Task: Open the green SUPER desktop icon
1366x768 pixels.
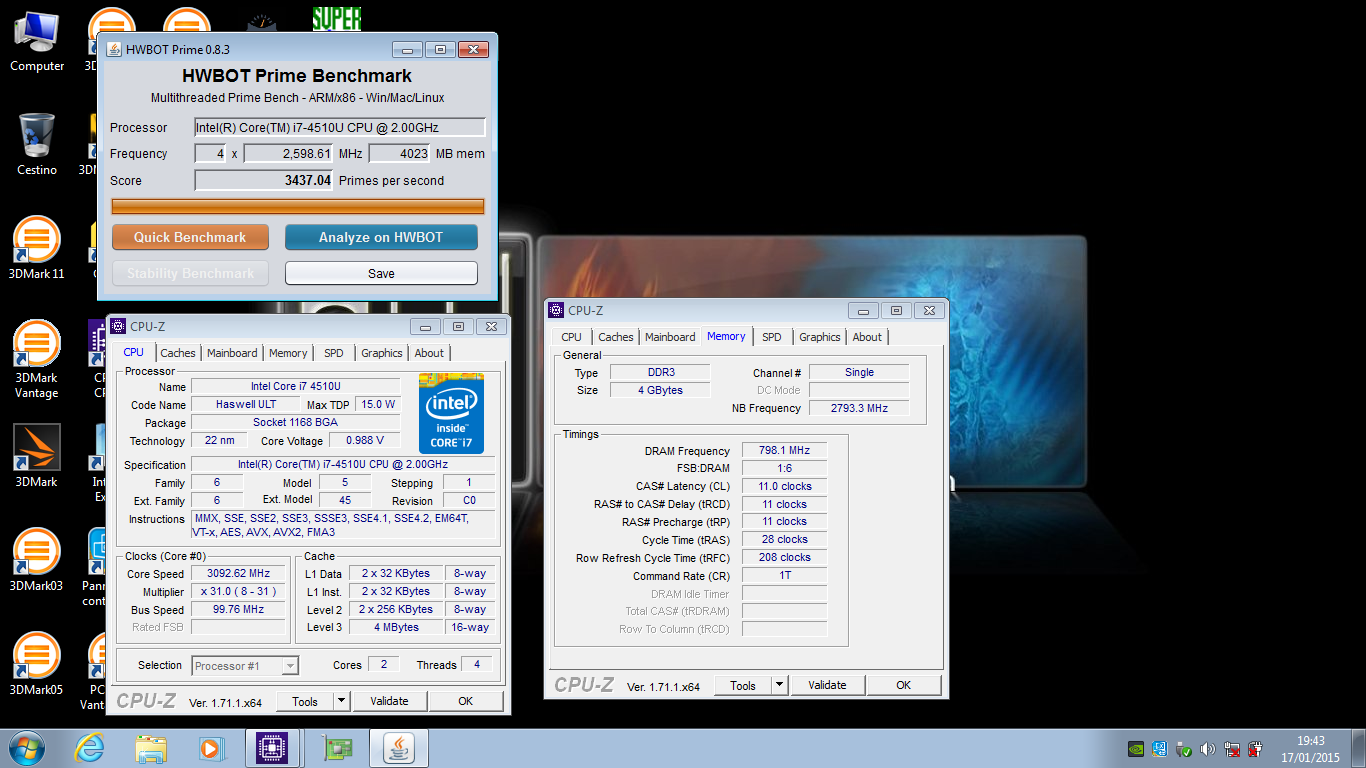Action: click(x=336, y=18)
